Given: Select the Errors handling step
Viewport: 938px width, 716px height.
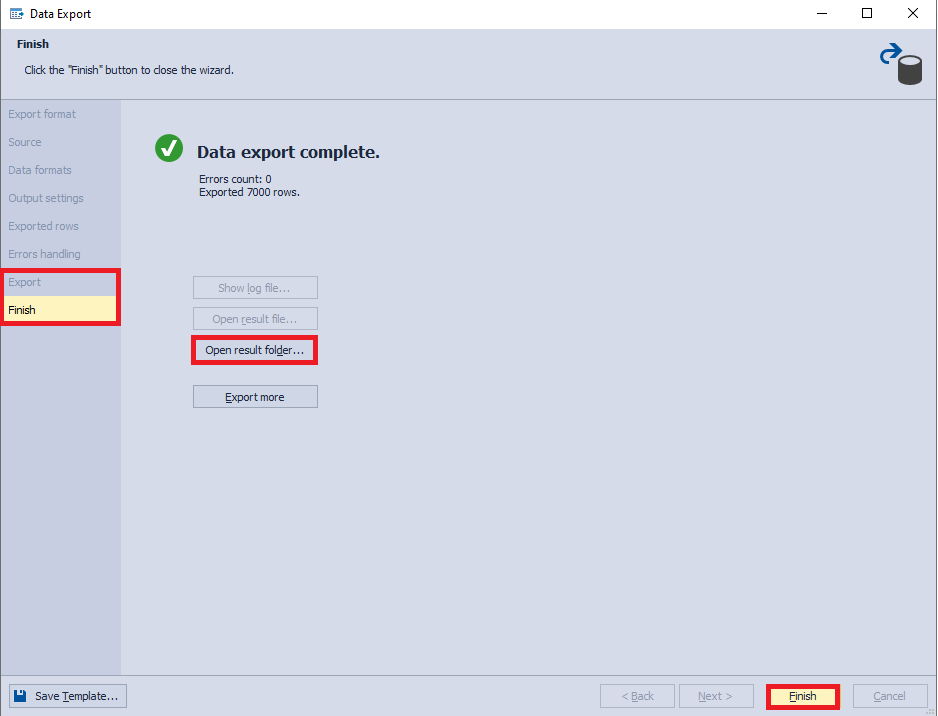Looking at the screenshot, I should pos(44,254).
